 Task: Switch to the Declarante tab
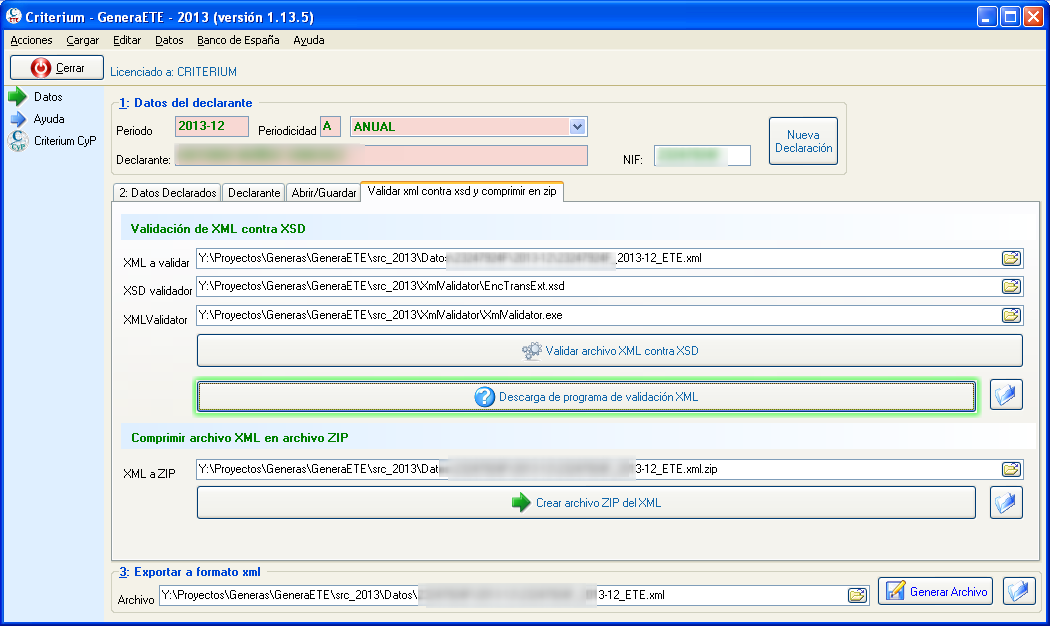point(254,193)
